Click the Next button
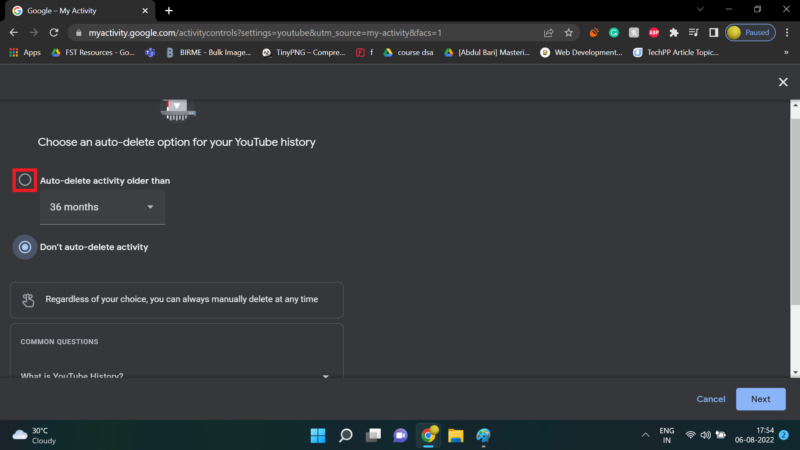Image resolution: width=800 pixels, height=450 pixels. (x=760, y=399)
